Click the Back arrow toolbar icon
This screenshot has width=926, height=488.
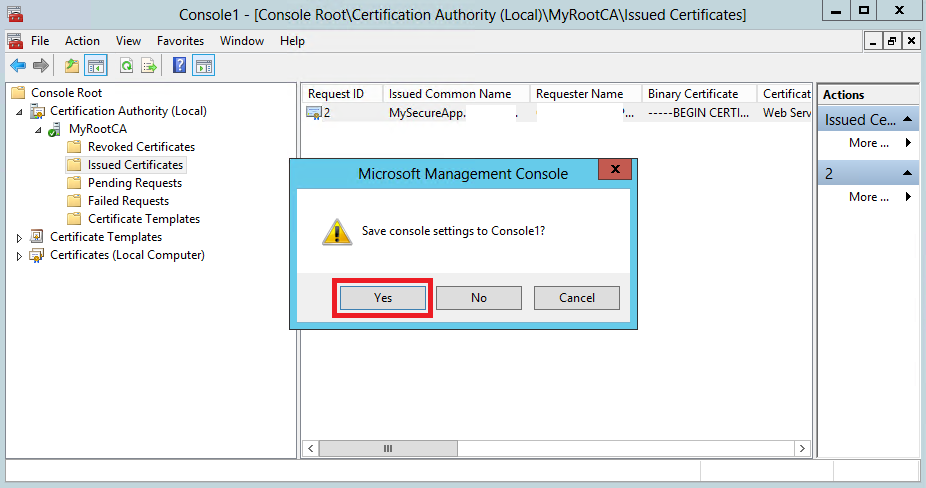18,66
